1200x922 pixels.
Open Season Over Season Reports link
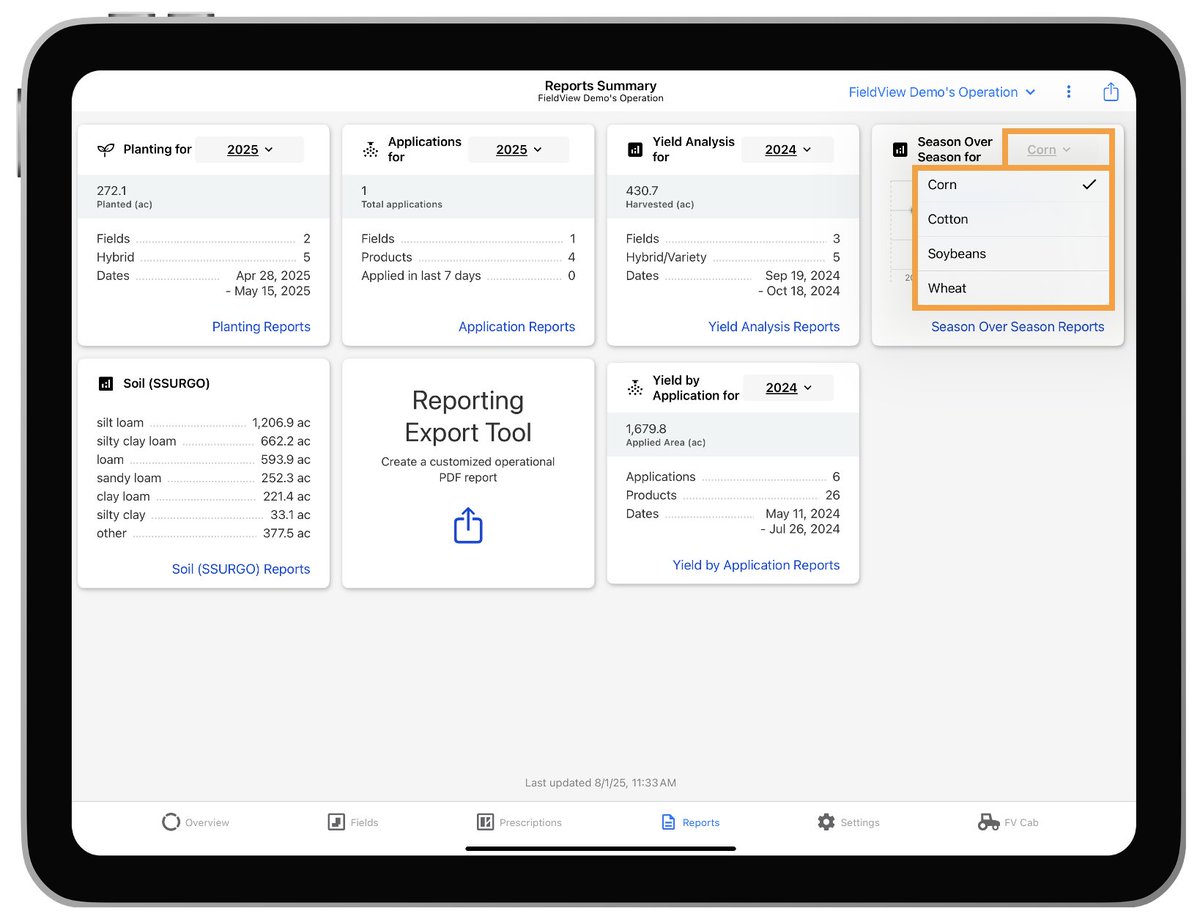[x=1018, y=327]
